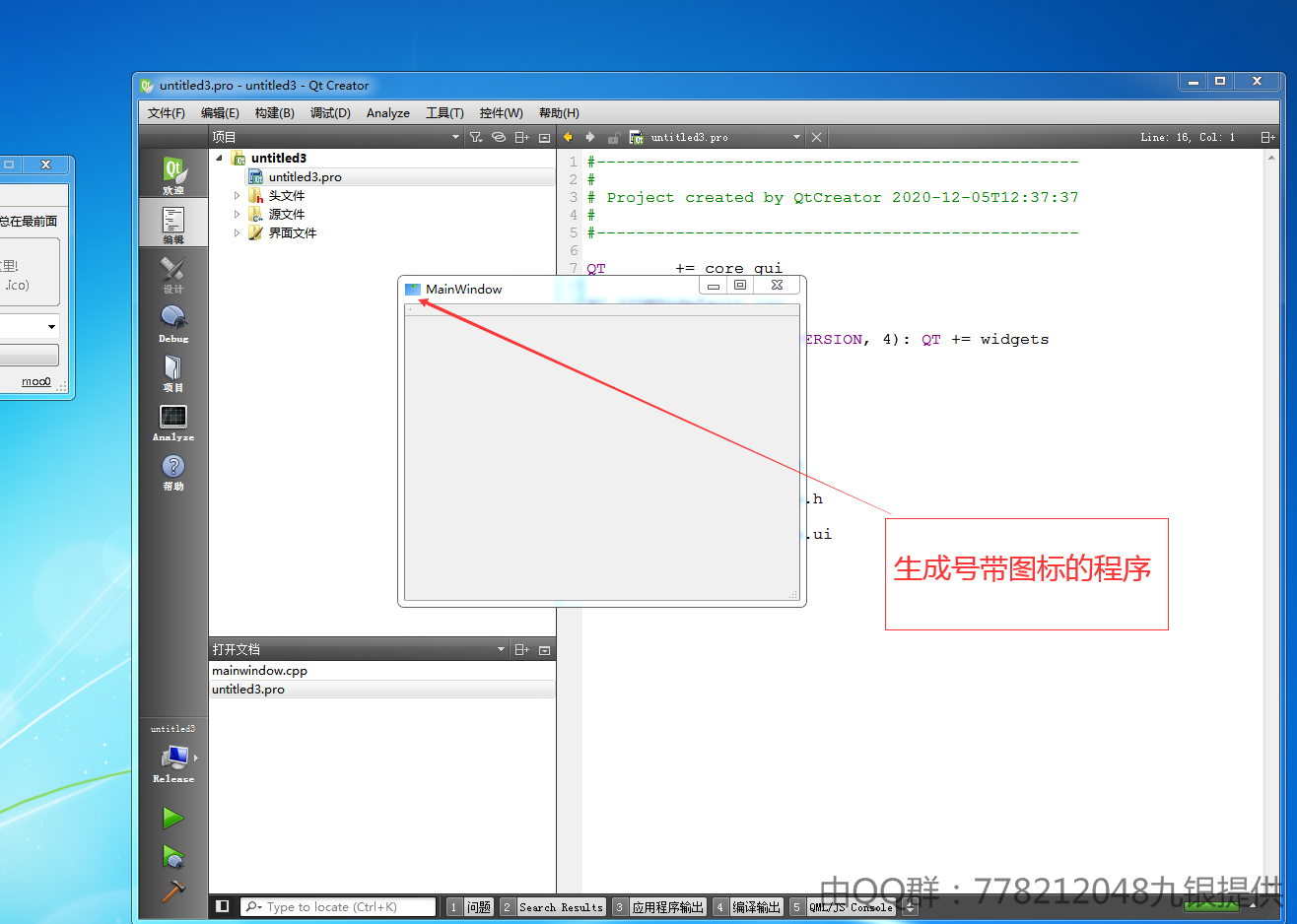1297x924 pixels.
Task: Toggle the sidebar visibility button
Action: [223, 906]
